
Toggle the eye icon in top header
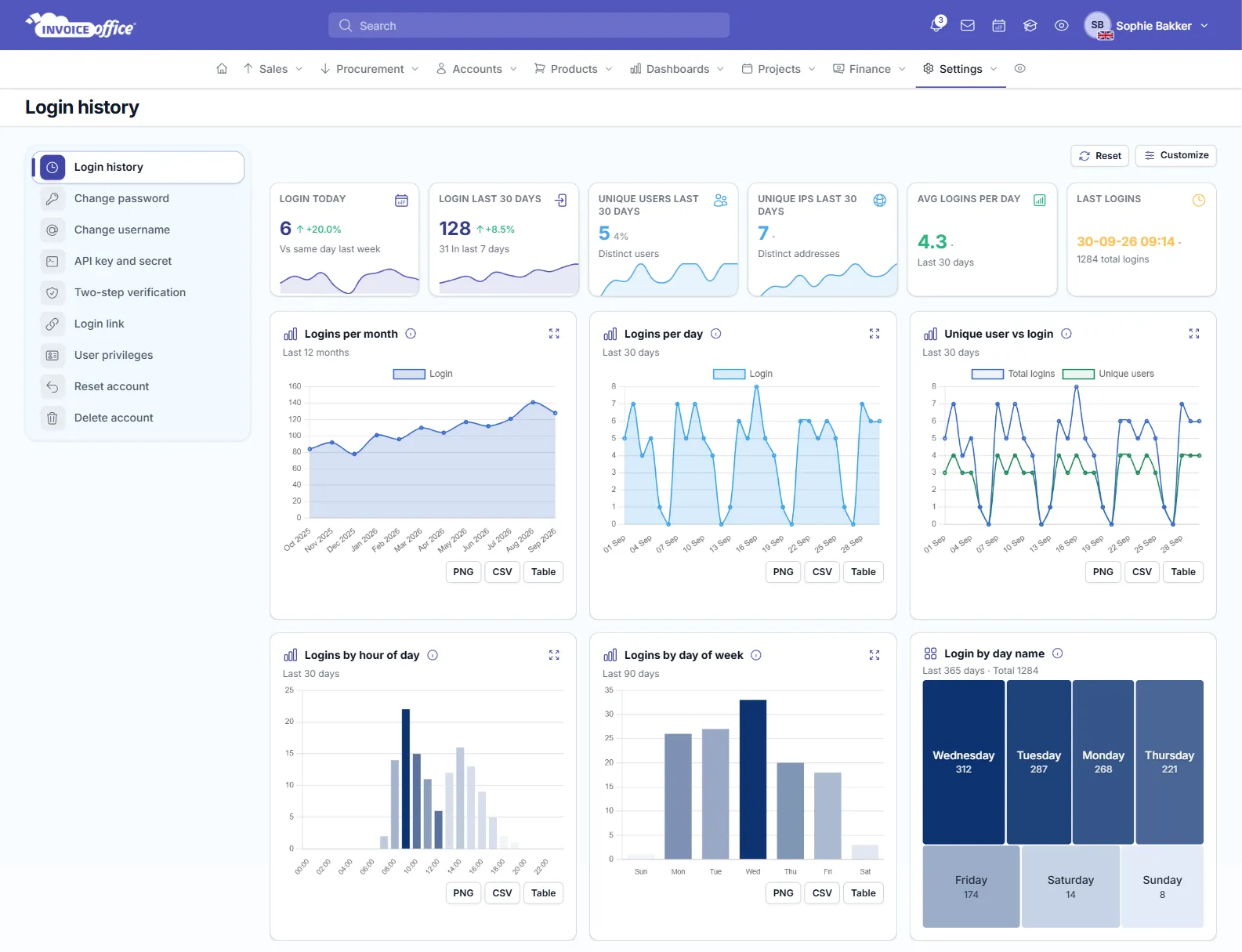point(1062,26)
